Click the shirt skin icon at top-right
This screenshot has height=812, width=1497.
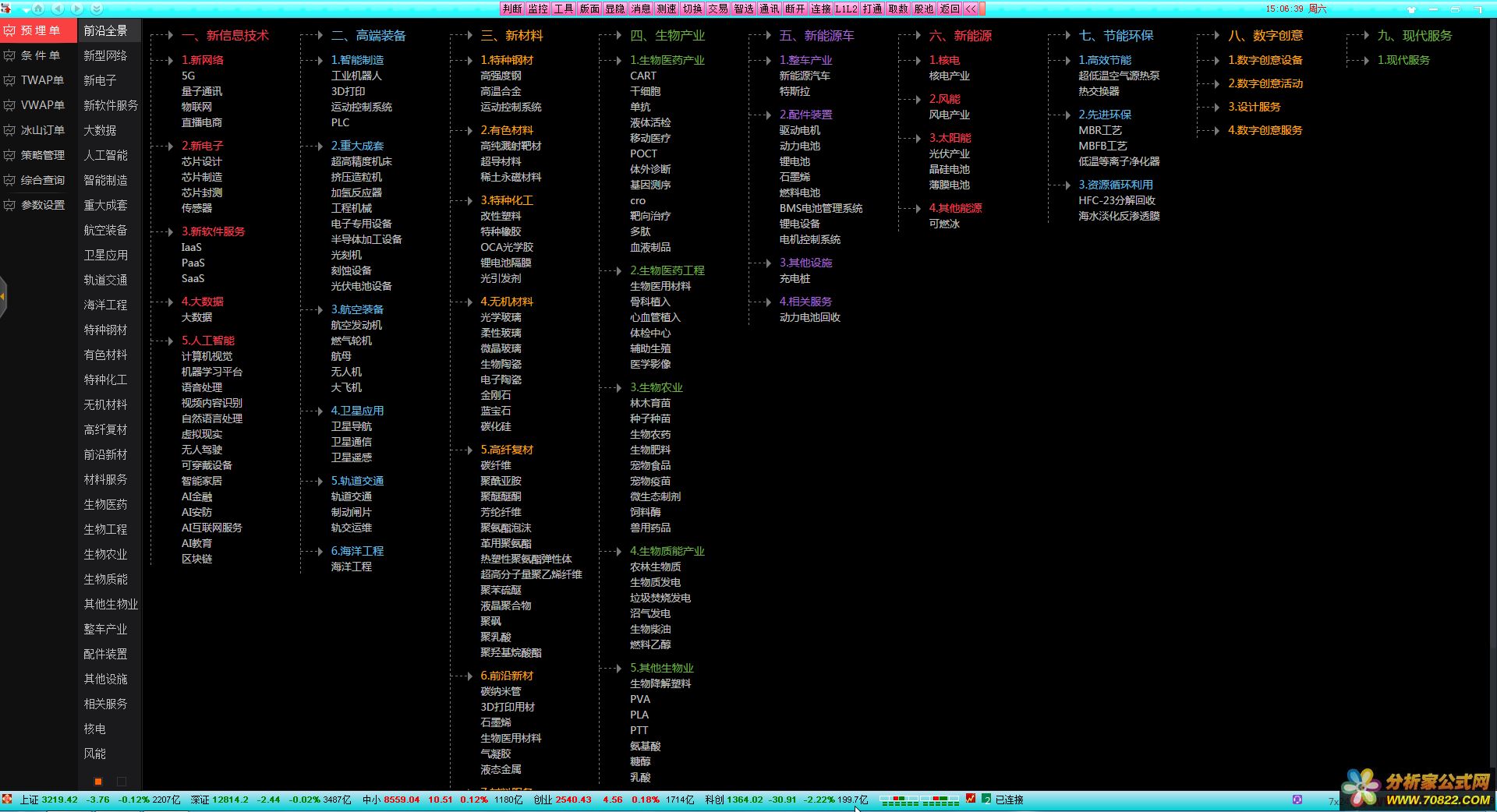click(x=1411, y=9)
